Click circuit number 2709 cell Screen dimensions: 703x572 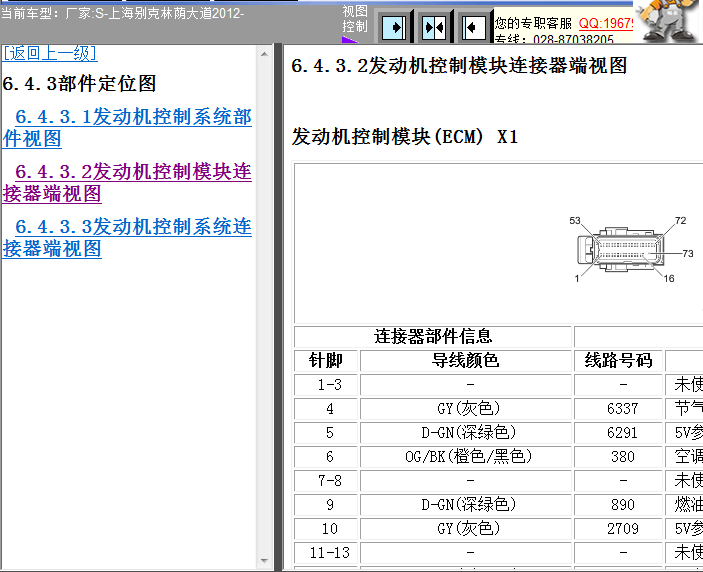pos(618,529)
